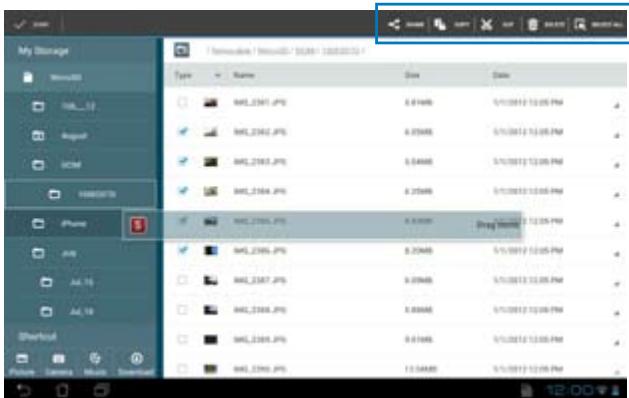Tap the Android Back navigation icon
Image resolution: width=629 pixels, height=398 pixels.
pyautogui.click(x=24, y=390)
